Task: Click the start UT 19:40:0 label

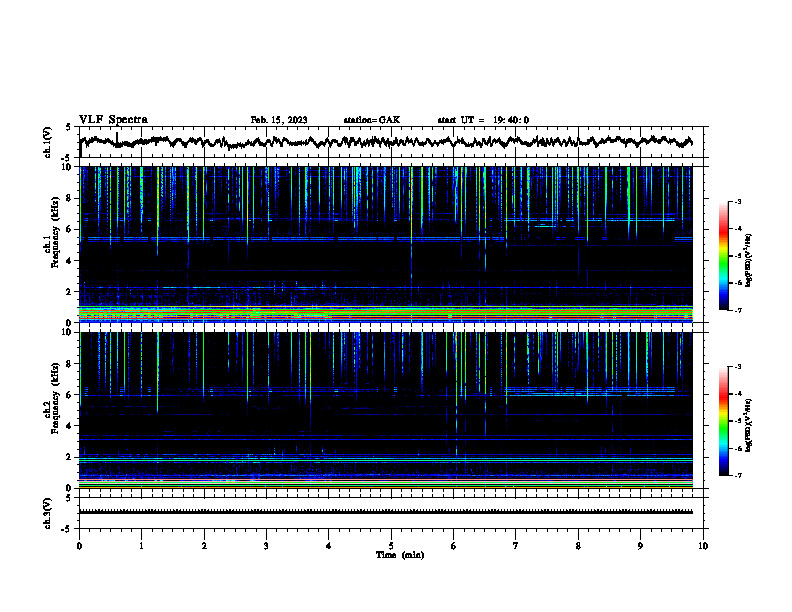Action: 483,120
